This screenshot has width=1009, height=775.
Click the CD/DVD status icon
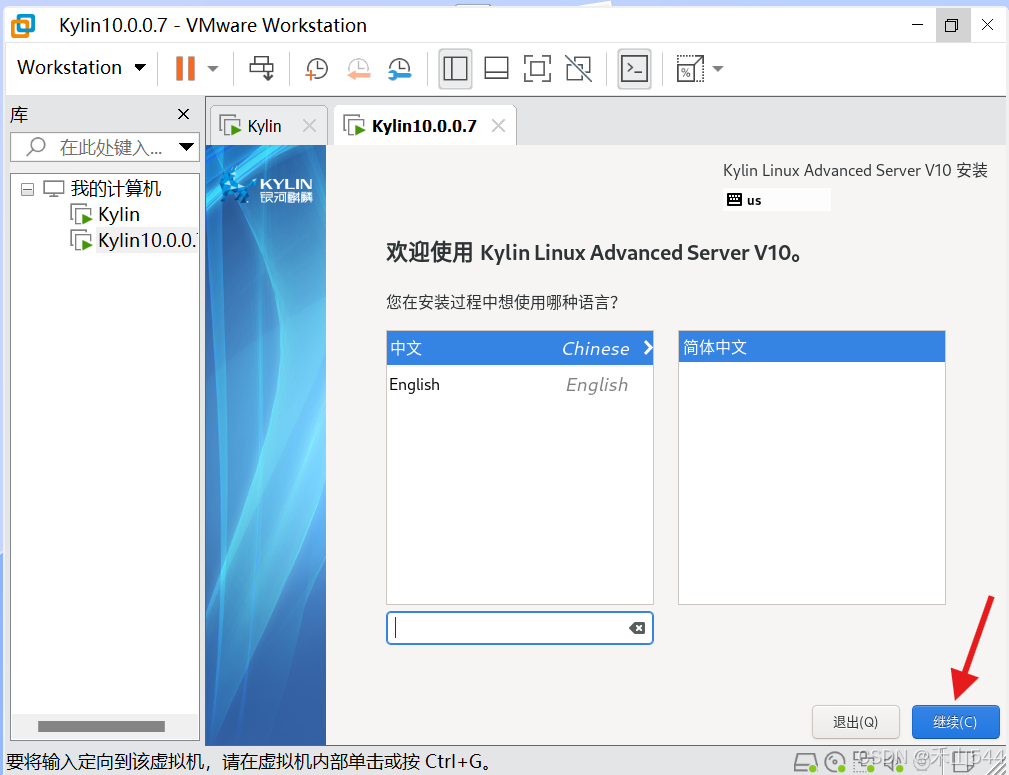click(x=835, y=763)
